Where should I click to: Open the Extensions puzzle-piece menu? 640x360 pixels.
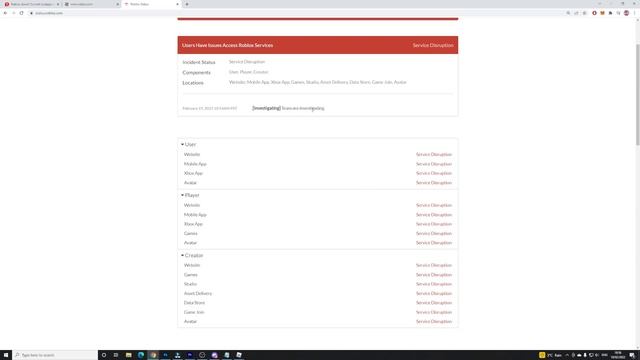point(611,13)
